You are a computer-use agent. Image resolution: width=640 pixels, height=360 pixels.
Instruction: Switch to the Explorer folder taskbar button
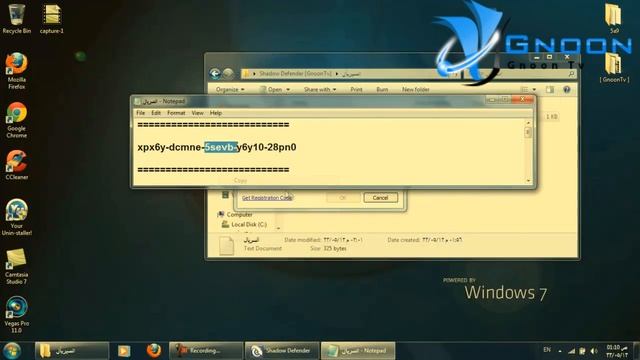point(72,351)
